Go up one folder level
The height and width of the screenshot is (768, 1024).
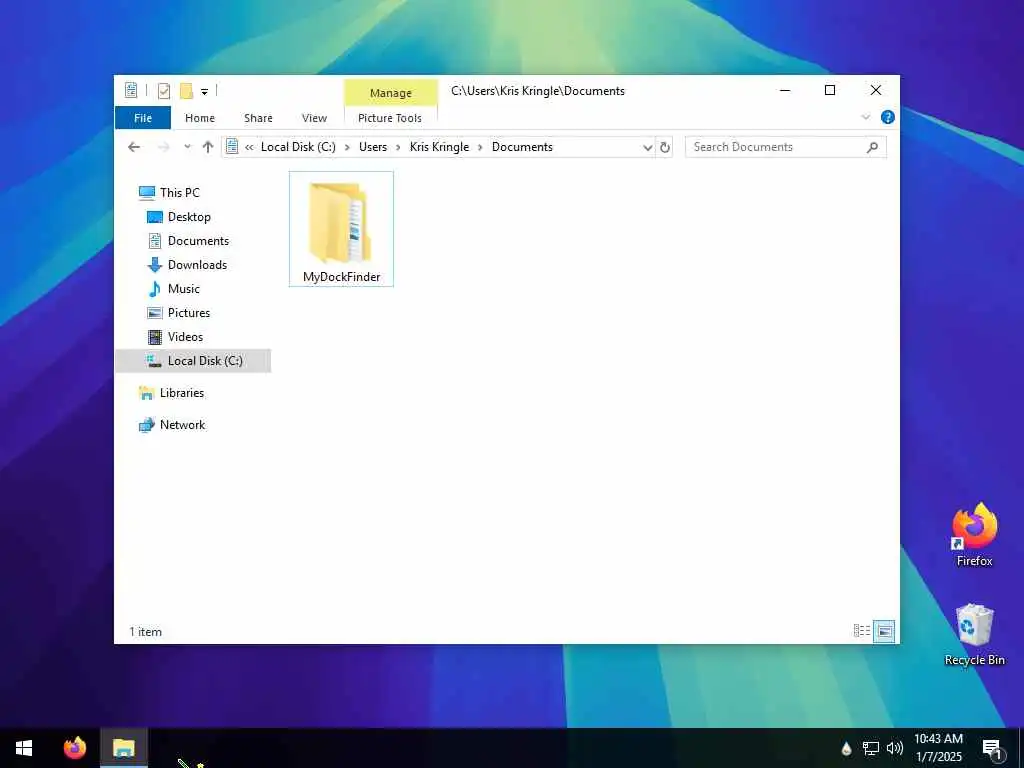208,147
